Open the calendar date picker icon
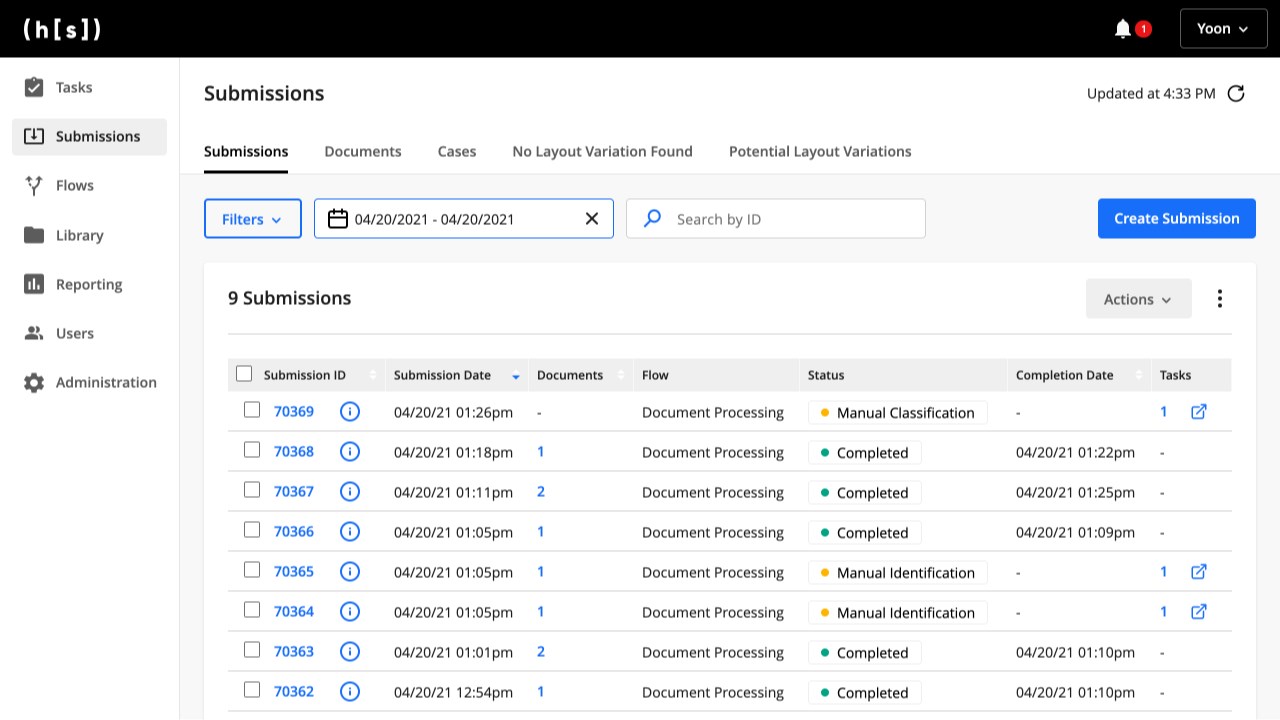Viewport: 1280px width, 720px height. click(338, 219)
